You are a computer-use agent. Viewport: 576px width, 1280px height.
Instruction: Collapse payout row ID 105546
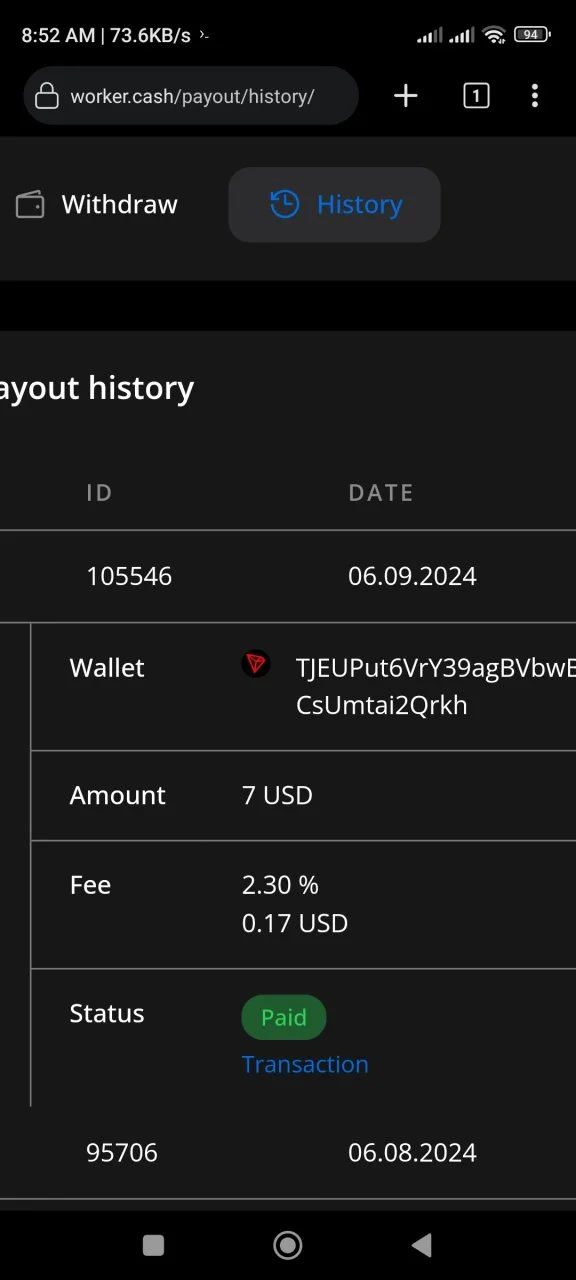(x=288, y=576)
